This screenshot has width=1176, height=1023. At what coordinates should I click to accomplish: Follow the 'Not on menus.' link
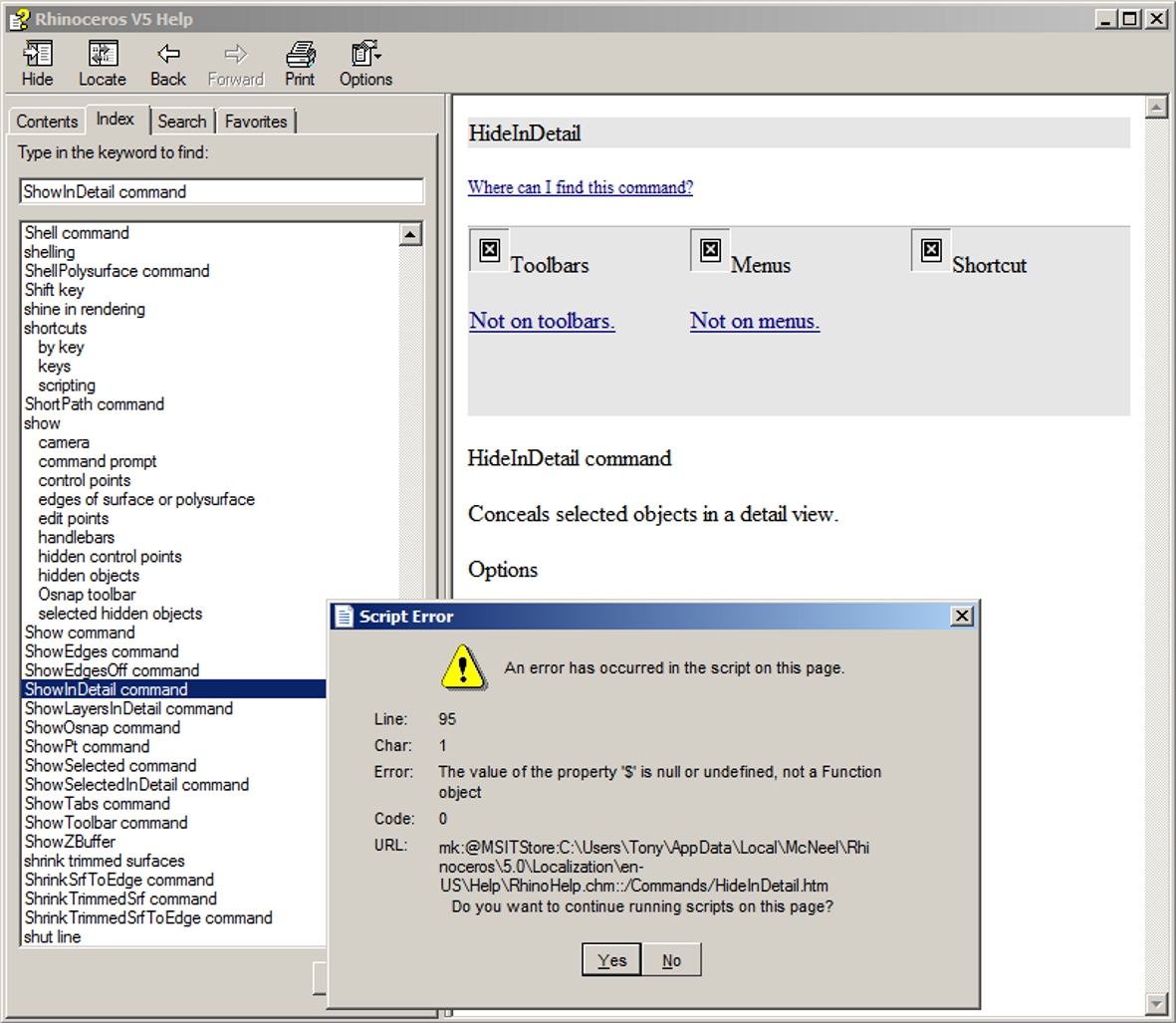tap(755, 321)
